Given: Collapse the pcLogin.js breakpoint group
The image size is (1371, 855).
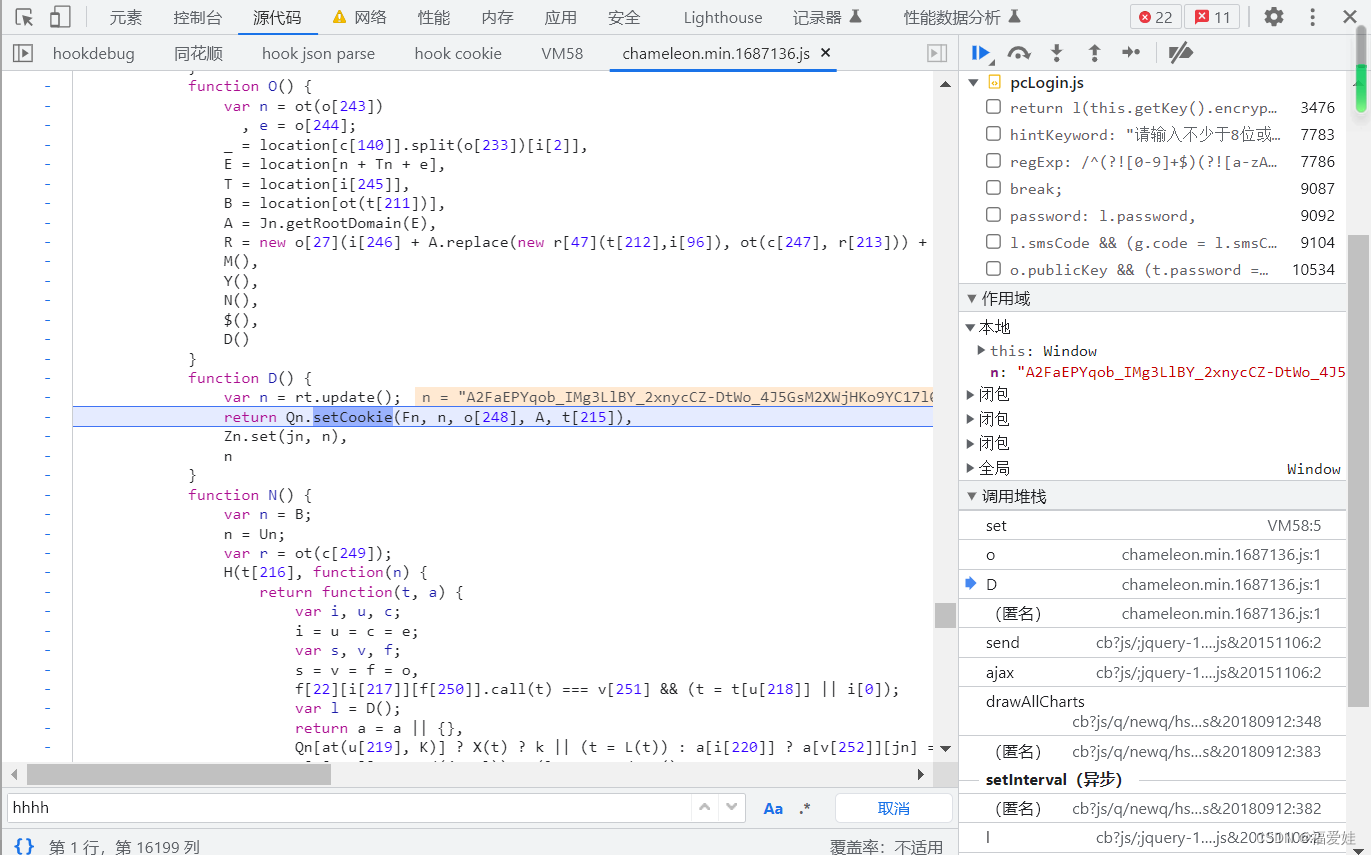Looking at the screenshot, I should [973, 82].
